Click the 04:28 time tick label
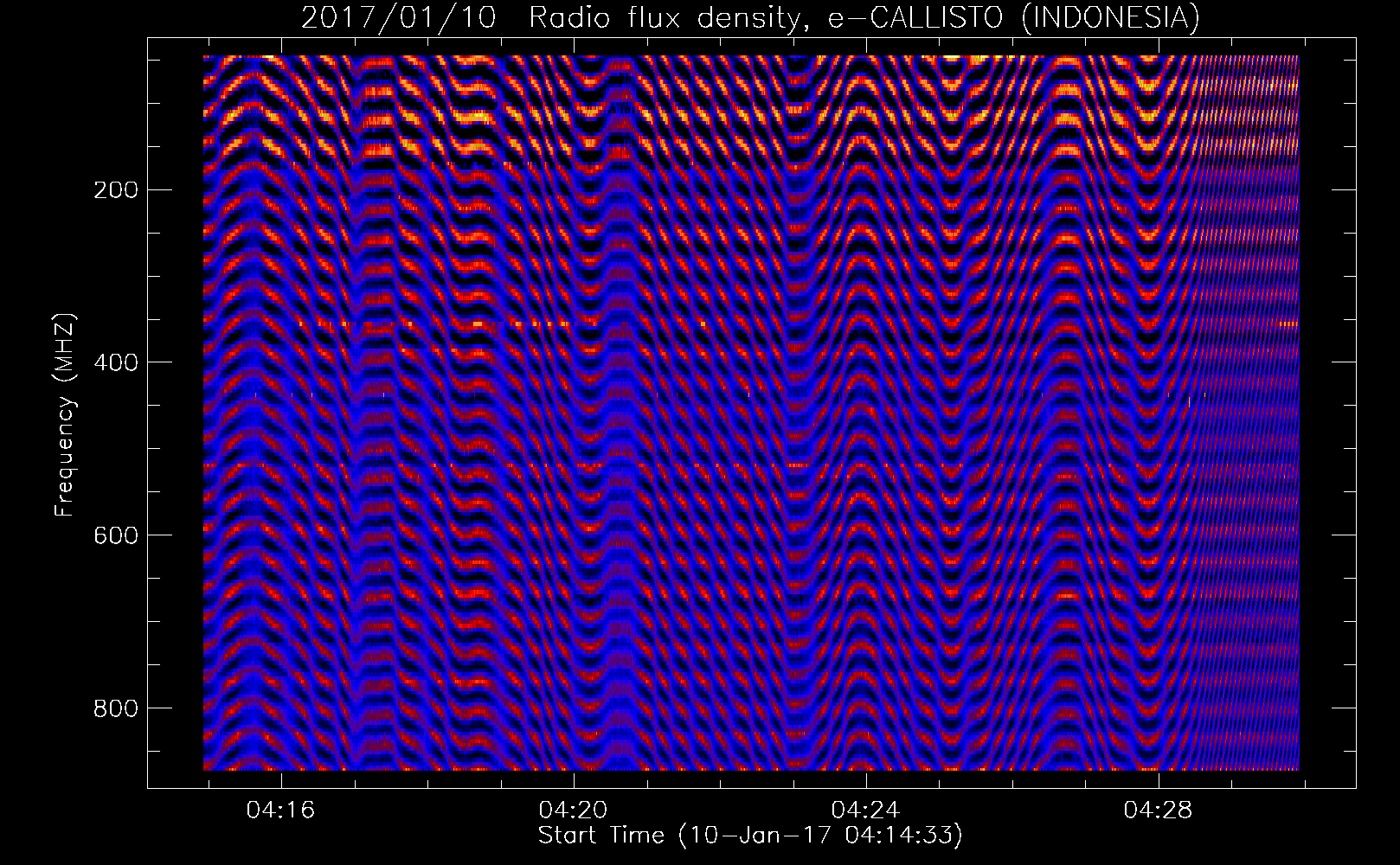1400x865 pixels. [1158, 810]
